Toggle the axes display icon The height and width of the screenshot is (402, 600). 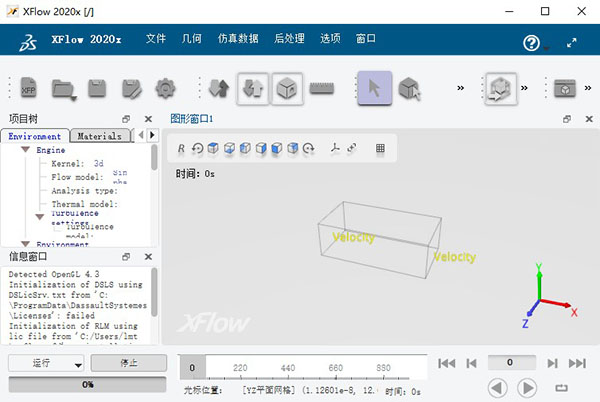click(335, 148)
